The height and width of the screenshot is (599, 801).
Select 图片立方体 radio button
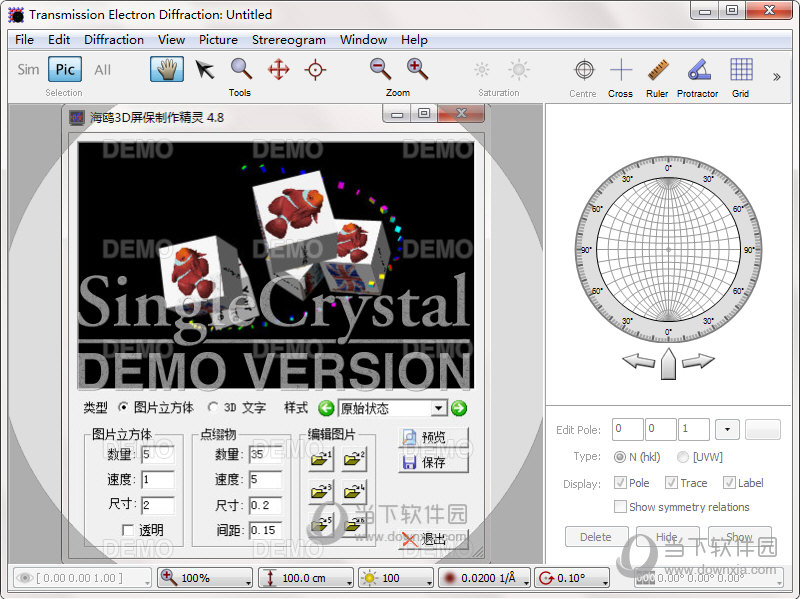[x=123, y=408]
